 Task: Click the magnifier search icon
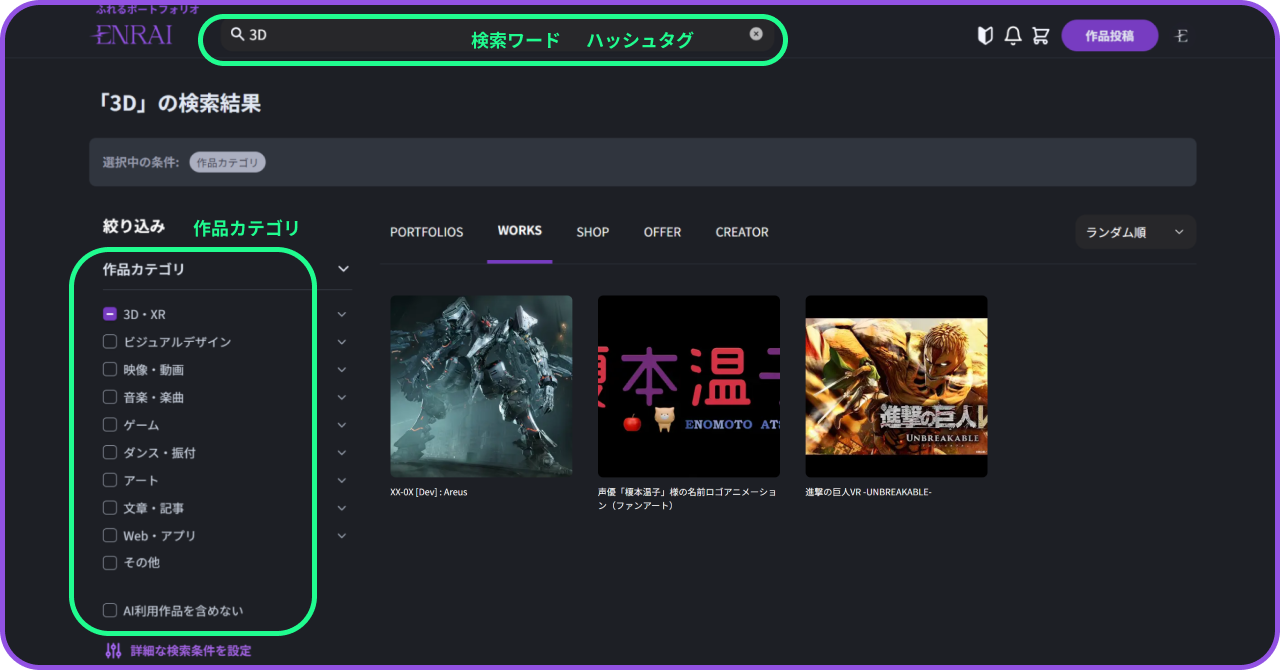point(237,34)
